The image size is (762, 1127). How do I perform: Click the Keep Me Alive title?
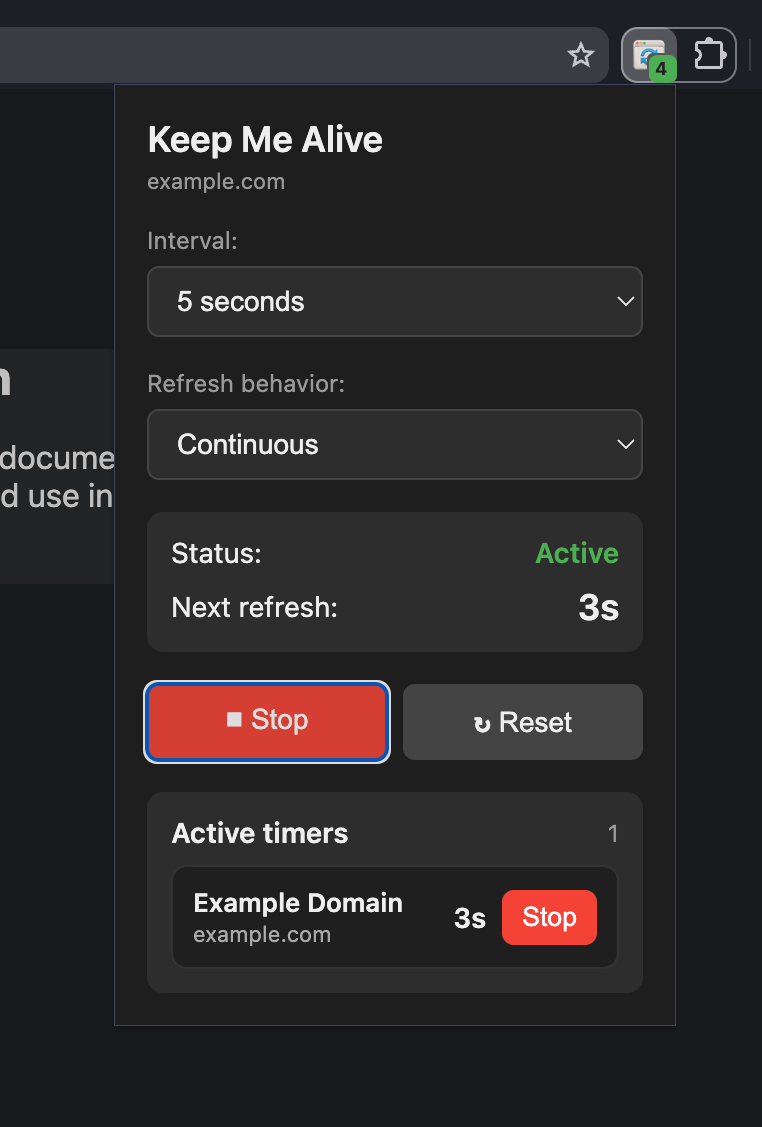pyautogui.click(x=265, y=139)
